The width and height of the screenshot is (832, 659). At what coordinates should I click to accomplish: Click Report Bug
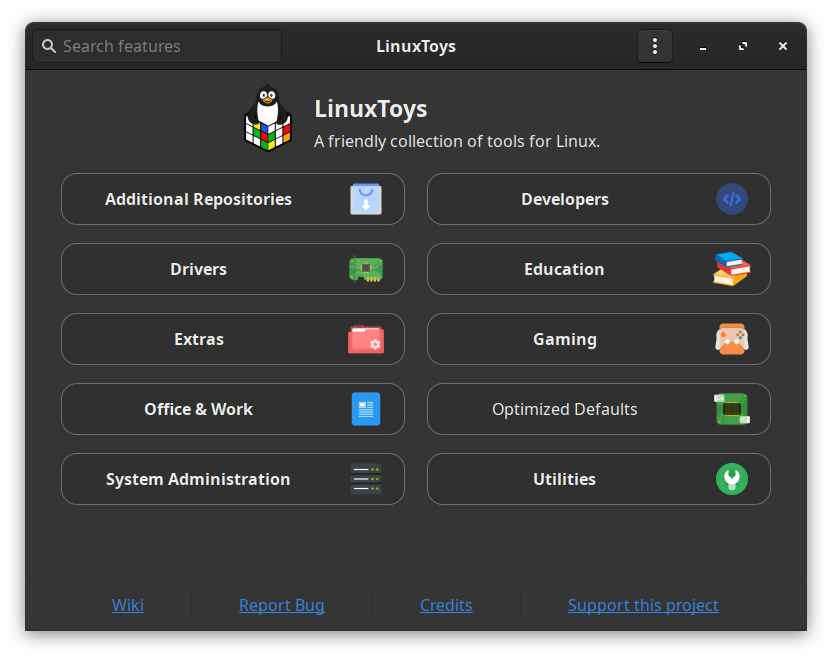(x=281, y=605)
